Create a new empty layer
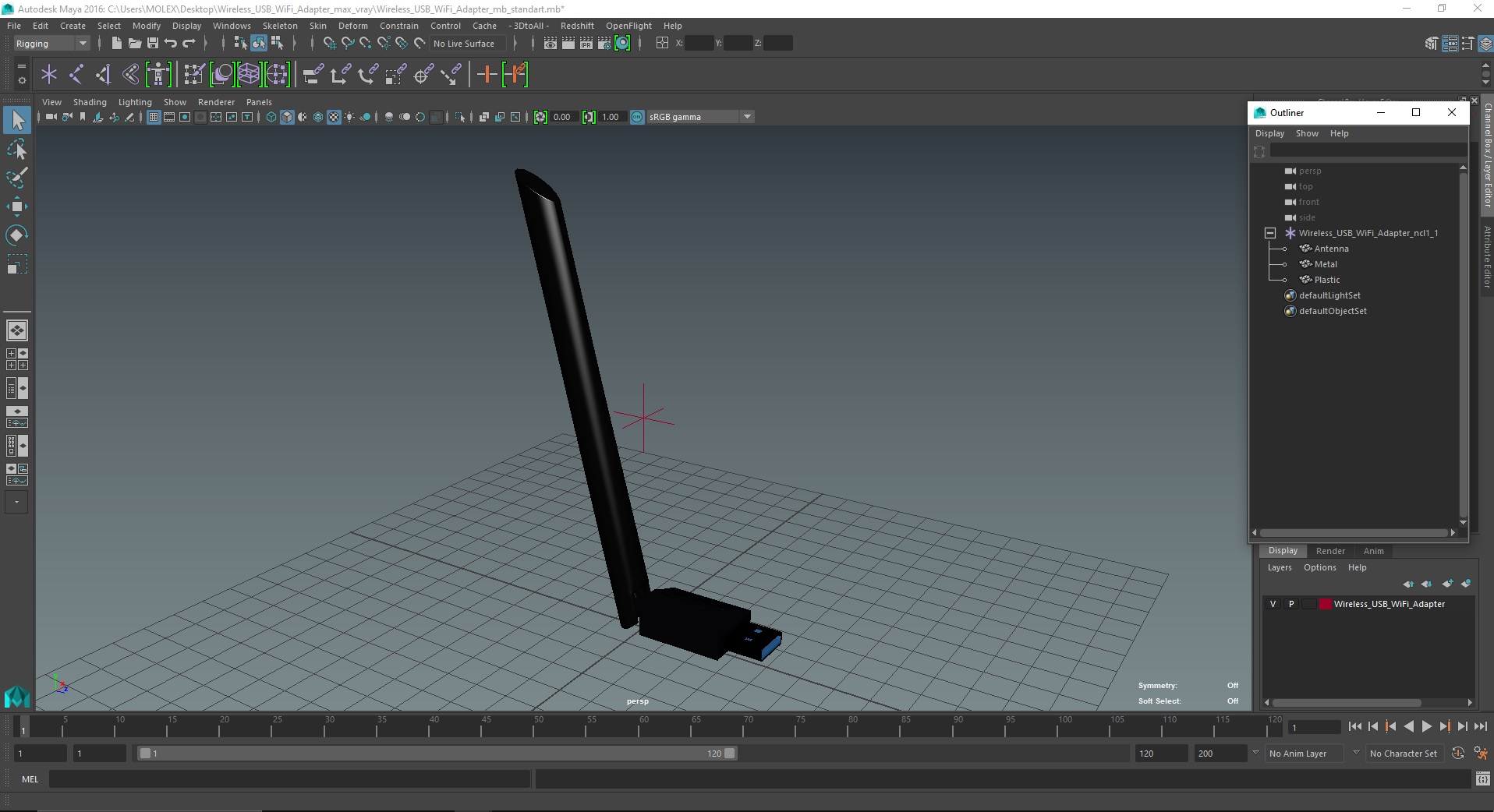This screenshot has height=812, width=1494. [x=1448, y=584]
